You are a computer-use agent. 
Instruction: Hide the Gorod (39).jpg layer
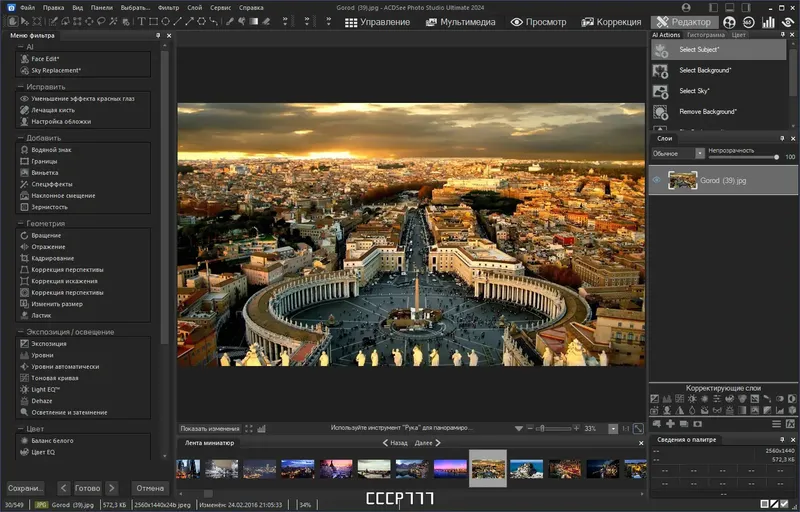657,180
